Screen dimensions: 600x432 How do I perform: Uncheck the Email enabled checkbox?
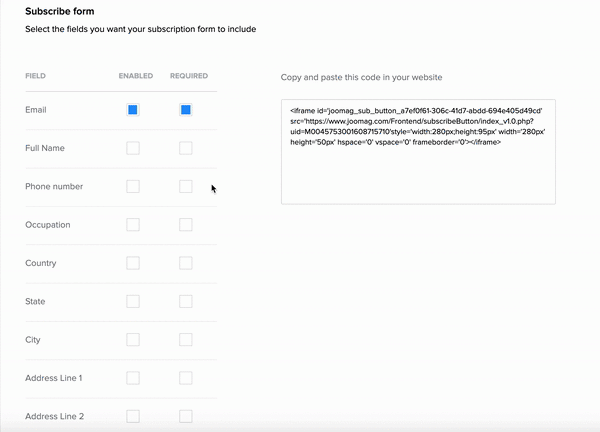coord(133,110)
